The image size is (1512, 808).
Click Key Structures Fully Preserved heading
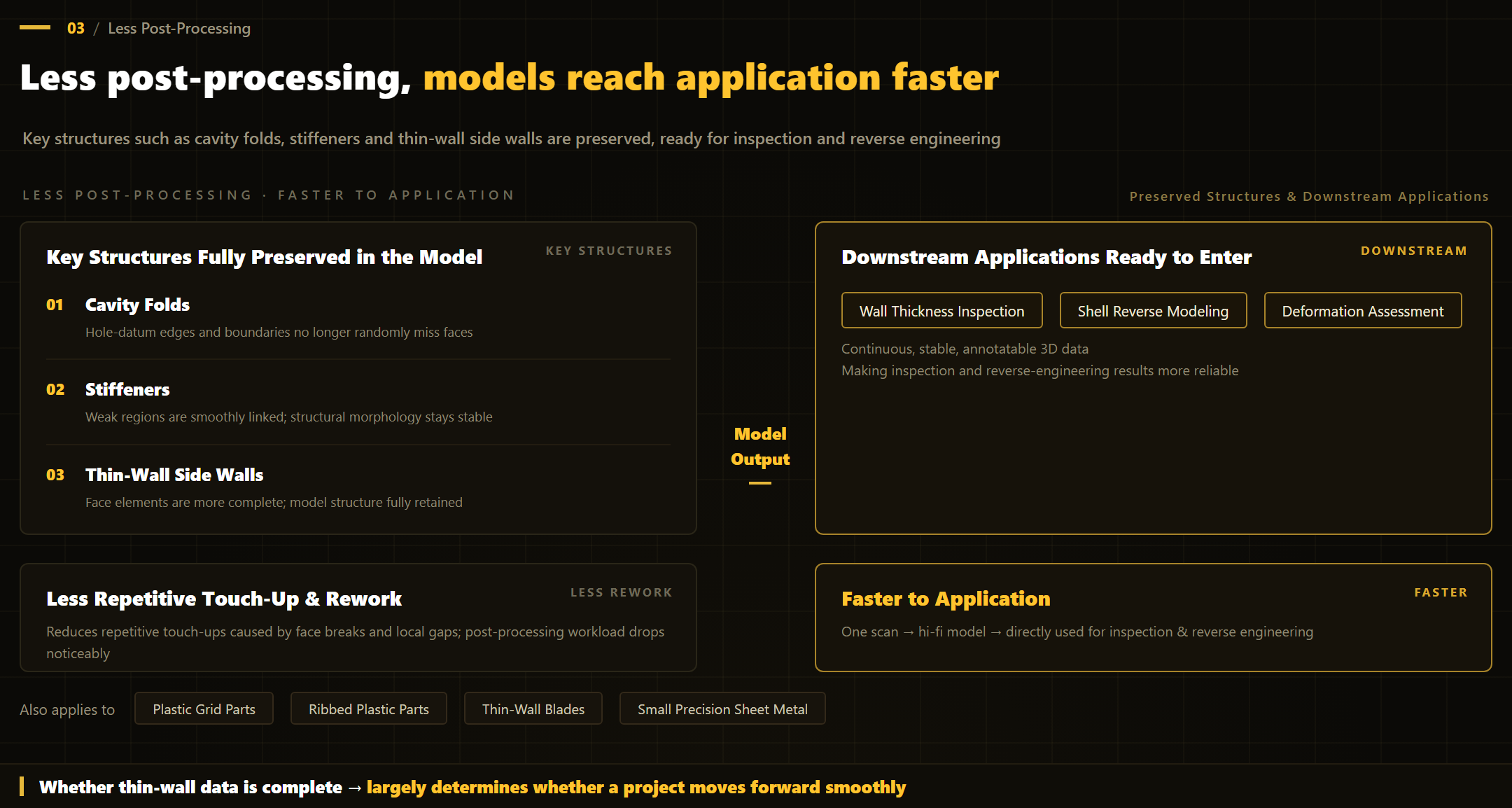click(x=264, y=257)
